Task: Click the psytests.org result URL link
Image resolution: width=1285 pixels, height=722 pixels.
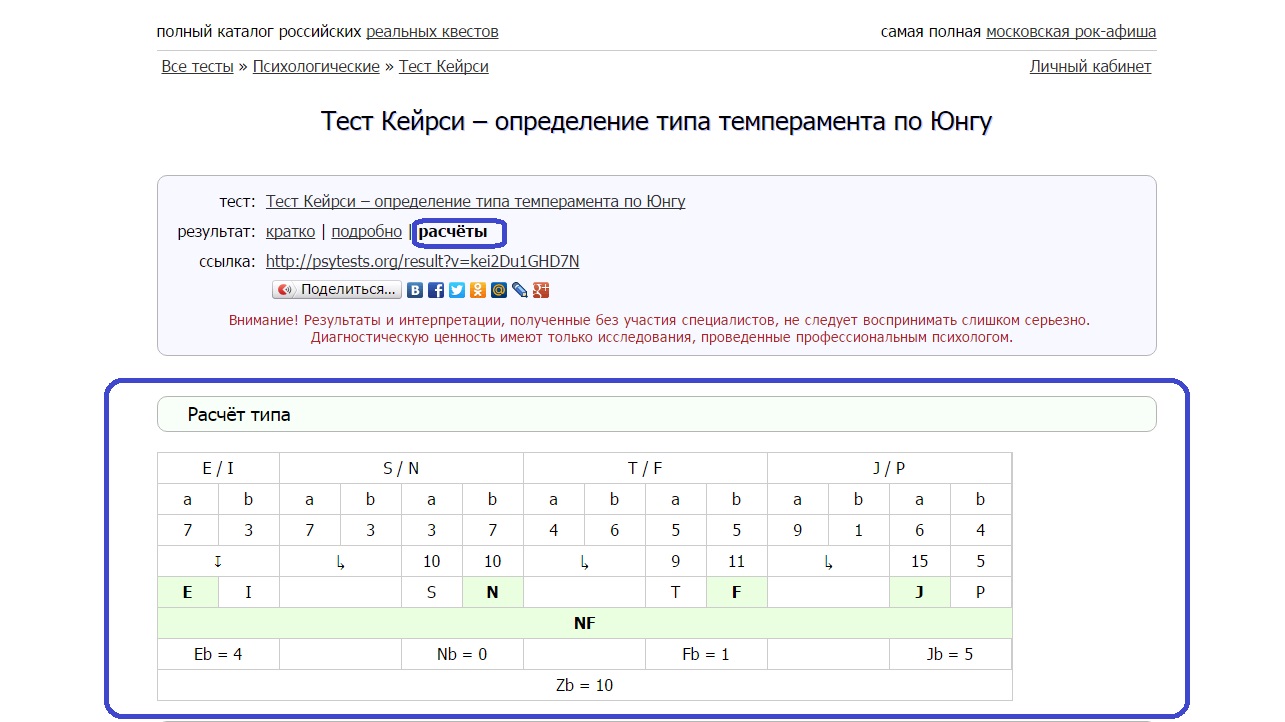Action: [422, 262]
